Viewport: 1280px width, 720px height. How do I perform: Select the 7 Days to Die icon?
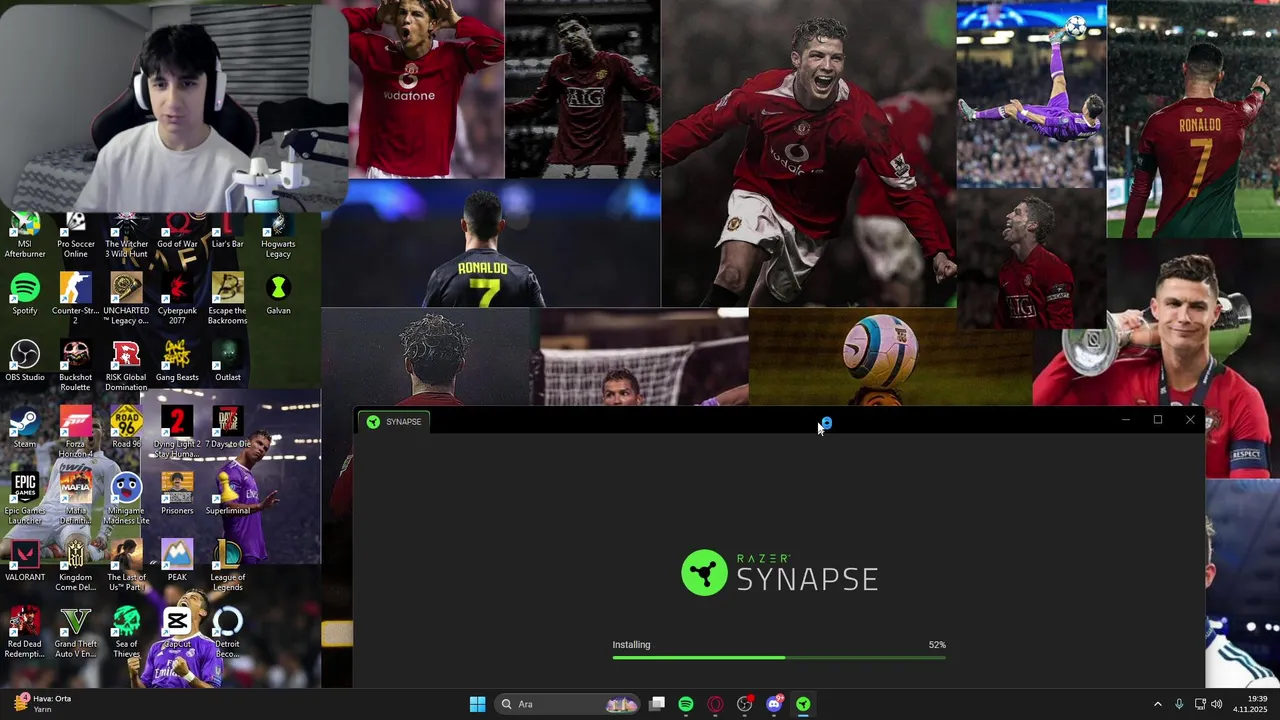tap(227, 428)
